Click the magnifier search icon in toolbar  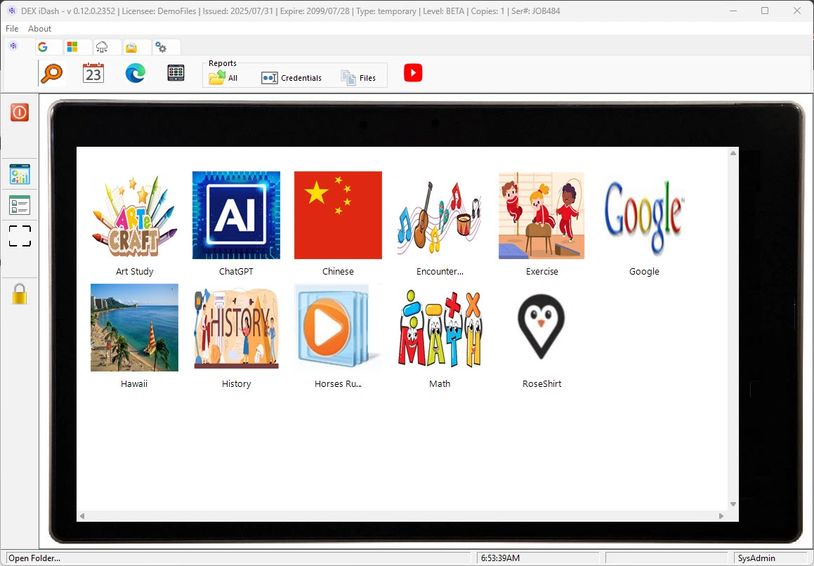click(x=51, y=73)
